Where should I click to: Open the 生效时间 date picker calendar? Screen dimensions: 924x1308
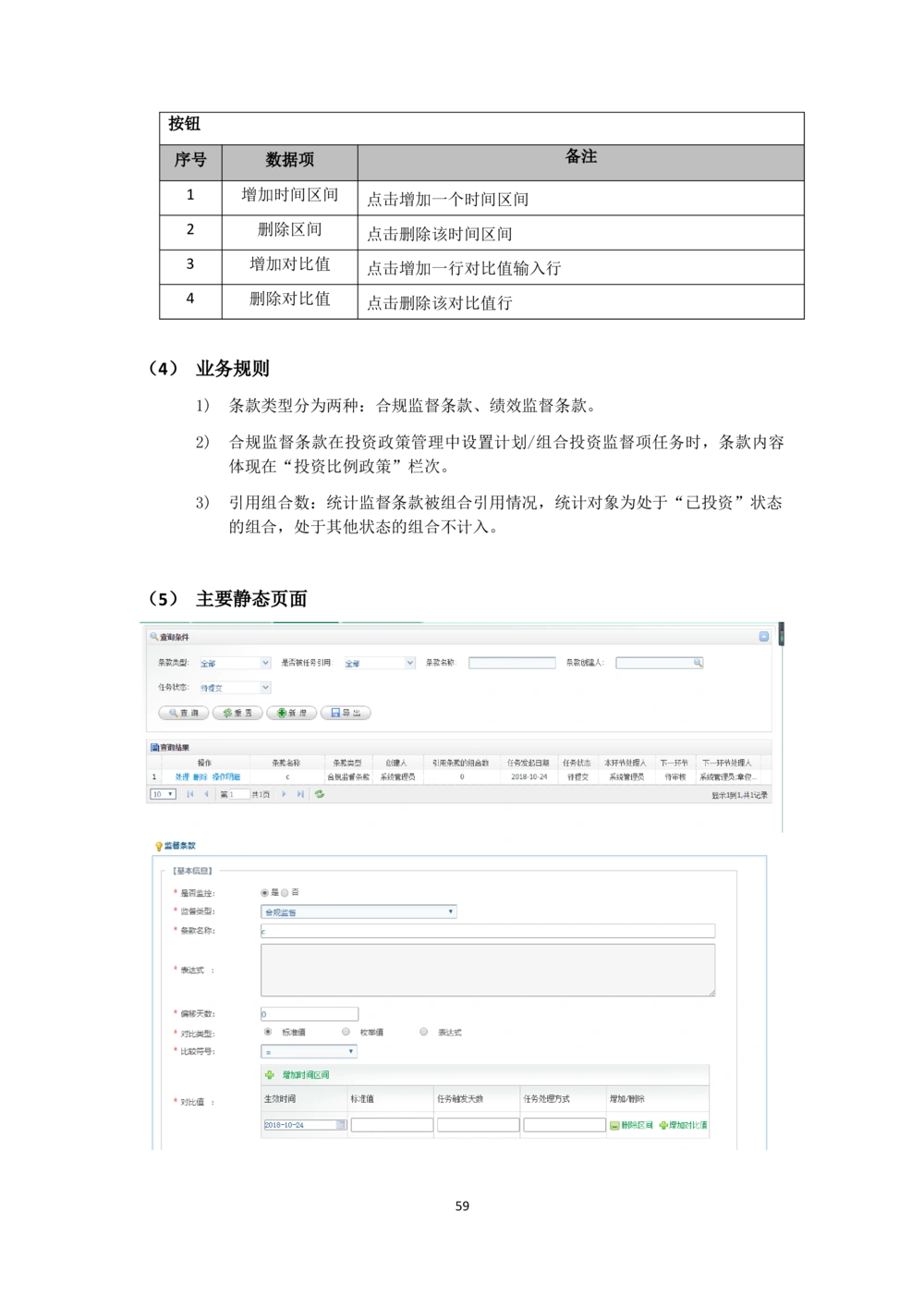click(341, 1125)
